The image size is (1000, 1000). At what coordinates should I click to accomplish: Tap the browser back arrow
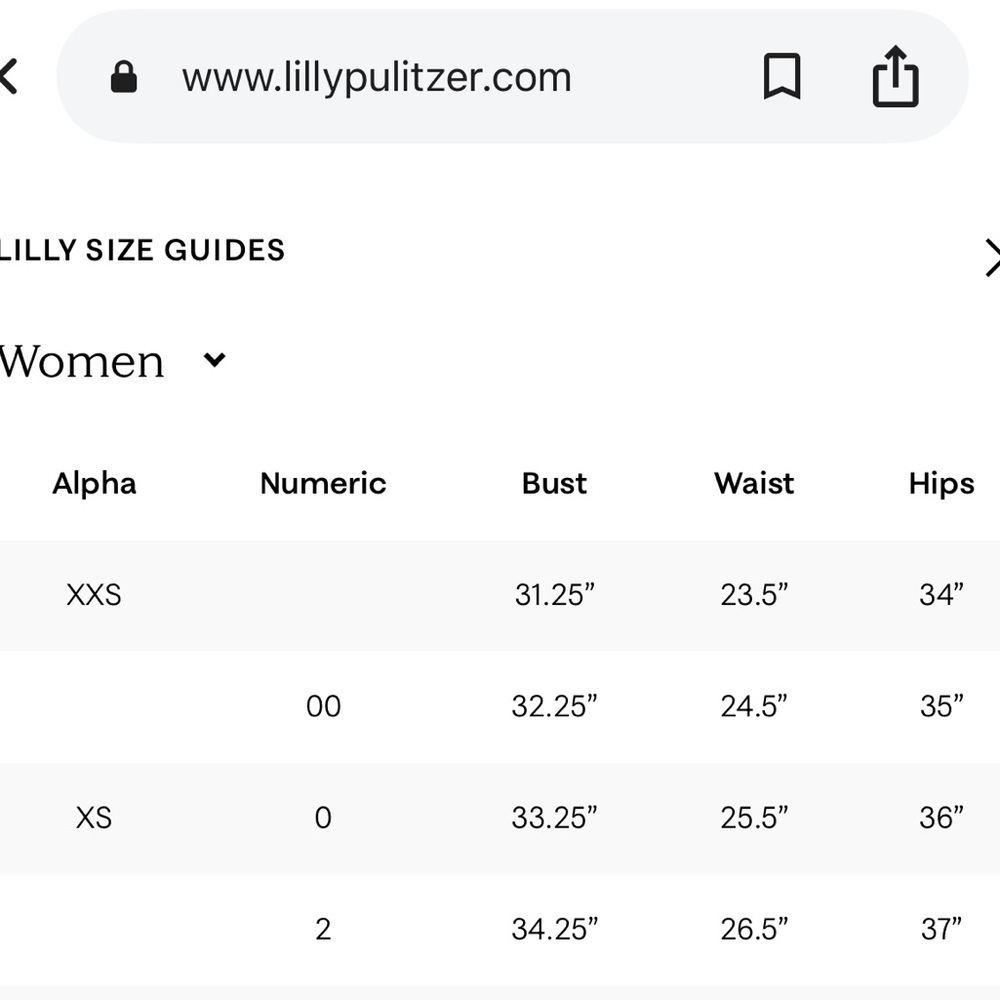coord(8,77)
